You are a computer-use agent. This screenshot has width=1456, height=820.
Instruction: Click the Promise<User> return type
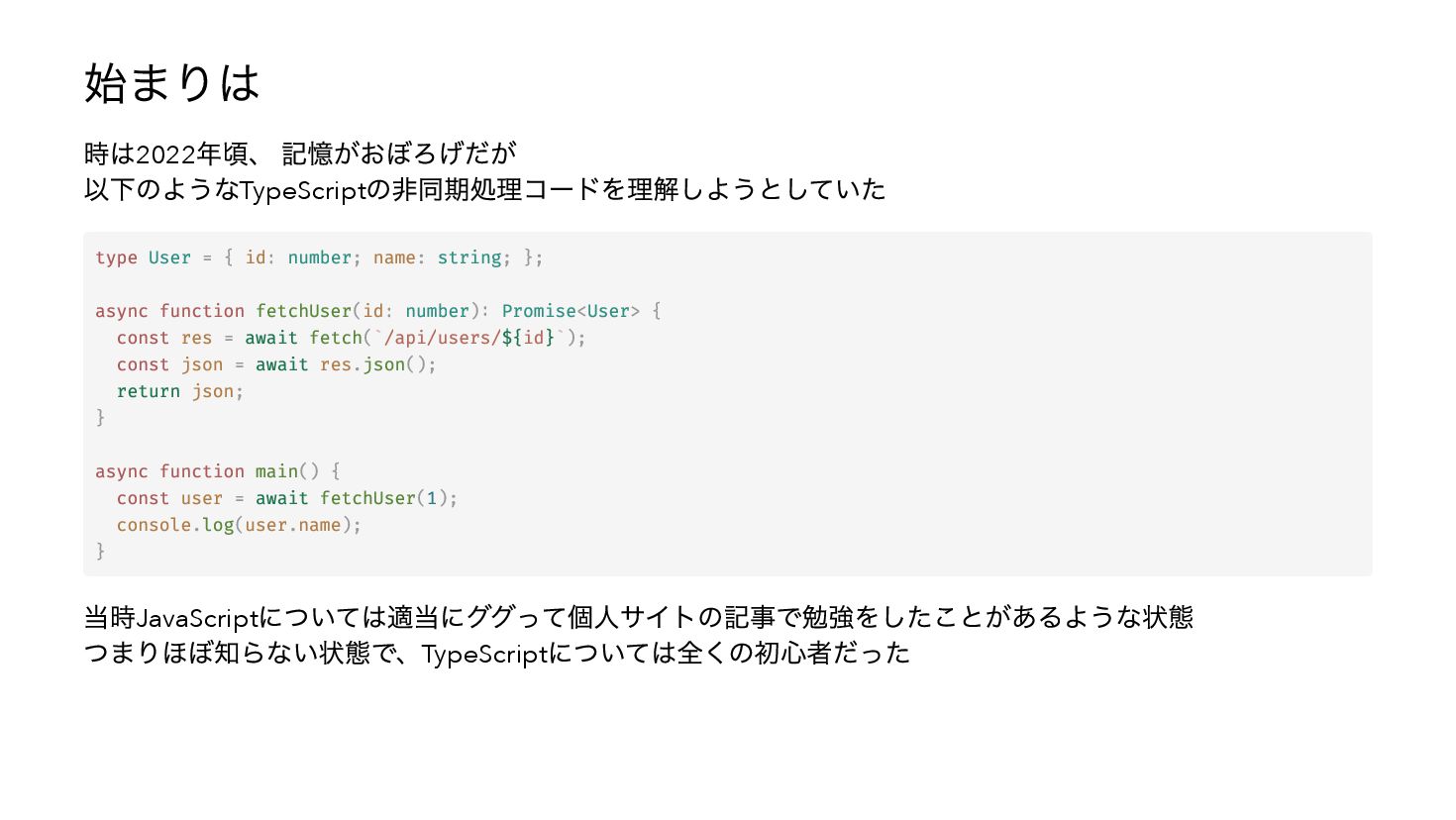point(571,311)
